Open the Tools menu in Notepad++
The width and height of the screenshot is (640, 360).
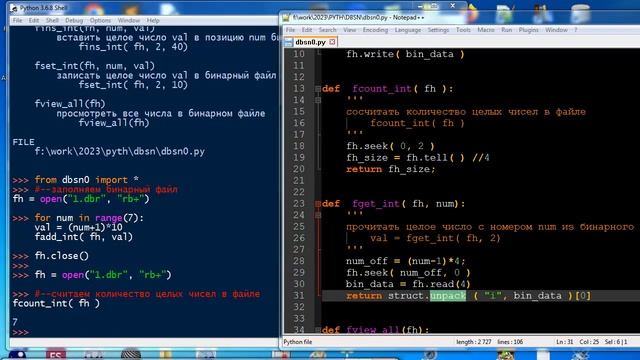click(x=463, y=30)
